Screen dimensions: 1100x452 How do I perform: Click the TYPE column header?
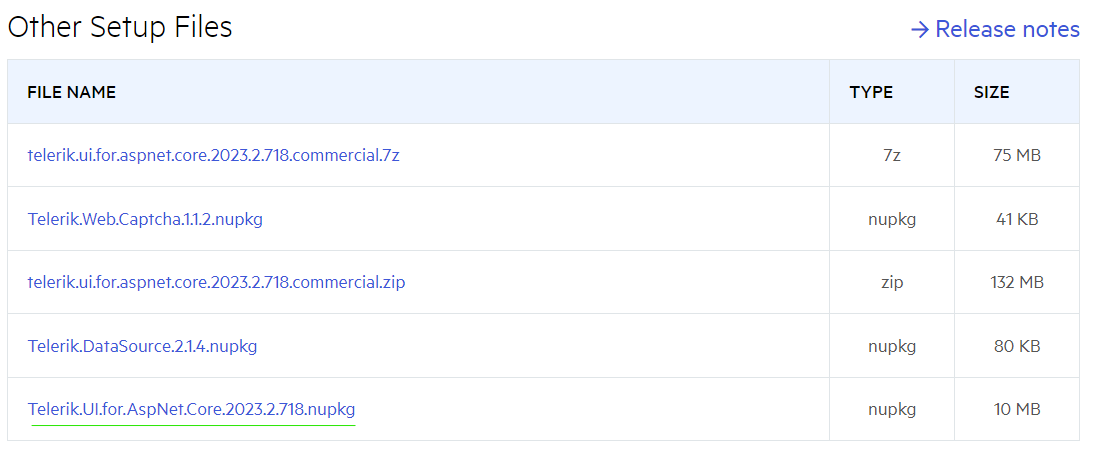coord(871,92)
